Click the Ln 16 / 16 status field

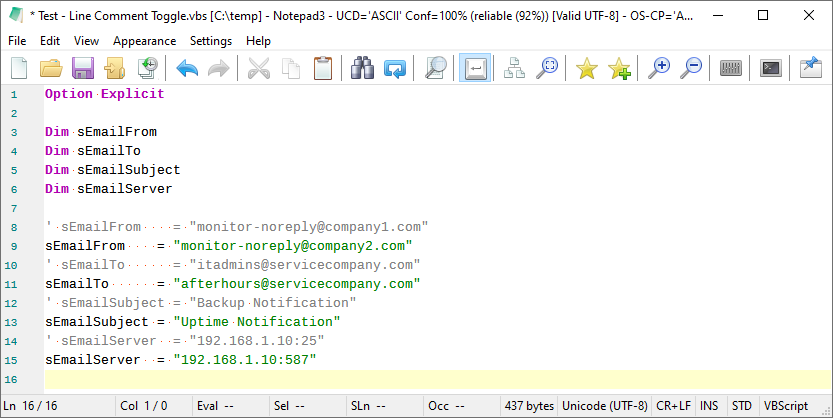click(x=58, y=406)
